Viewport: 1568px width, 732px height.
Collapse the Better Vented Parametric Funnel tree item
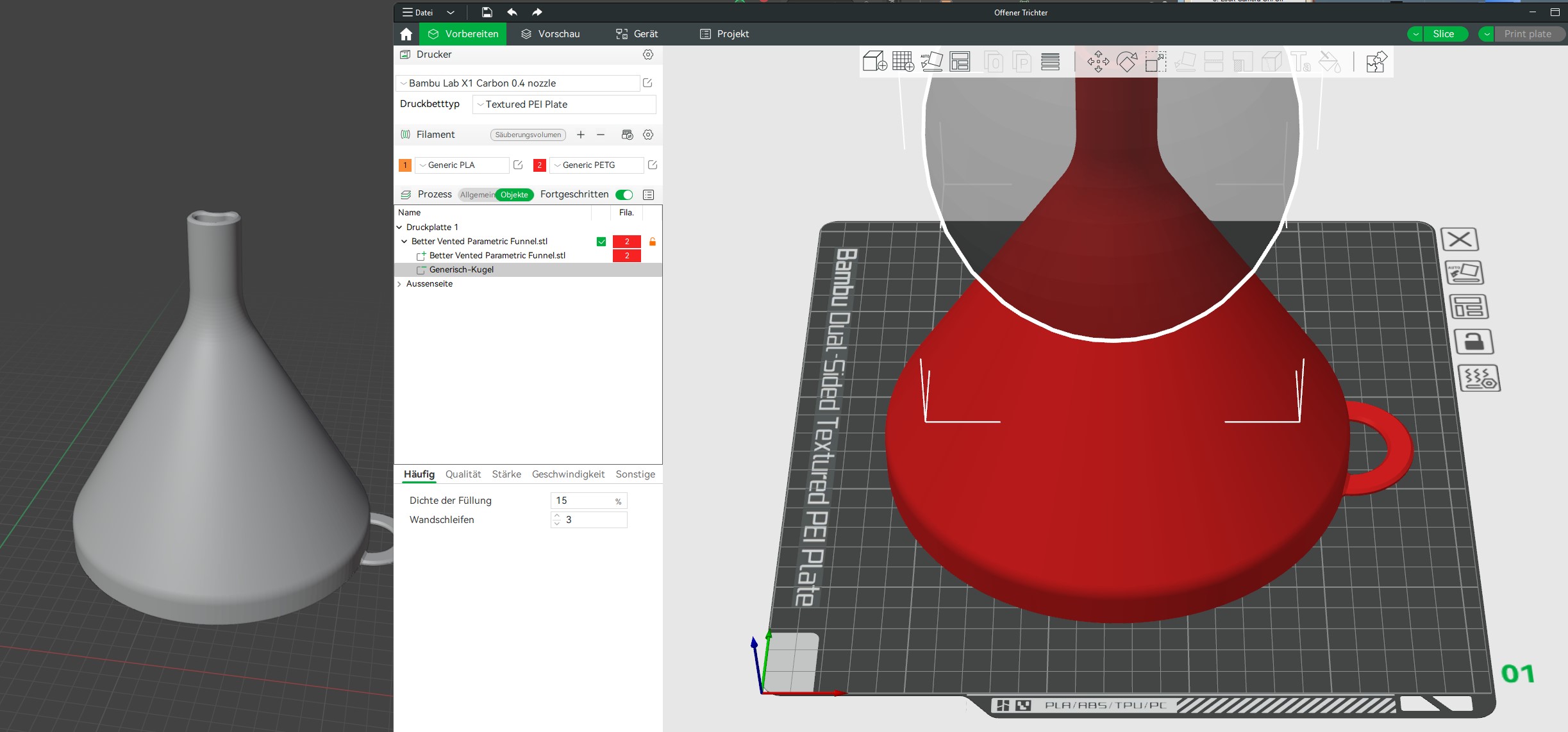click(404, 242)
